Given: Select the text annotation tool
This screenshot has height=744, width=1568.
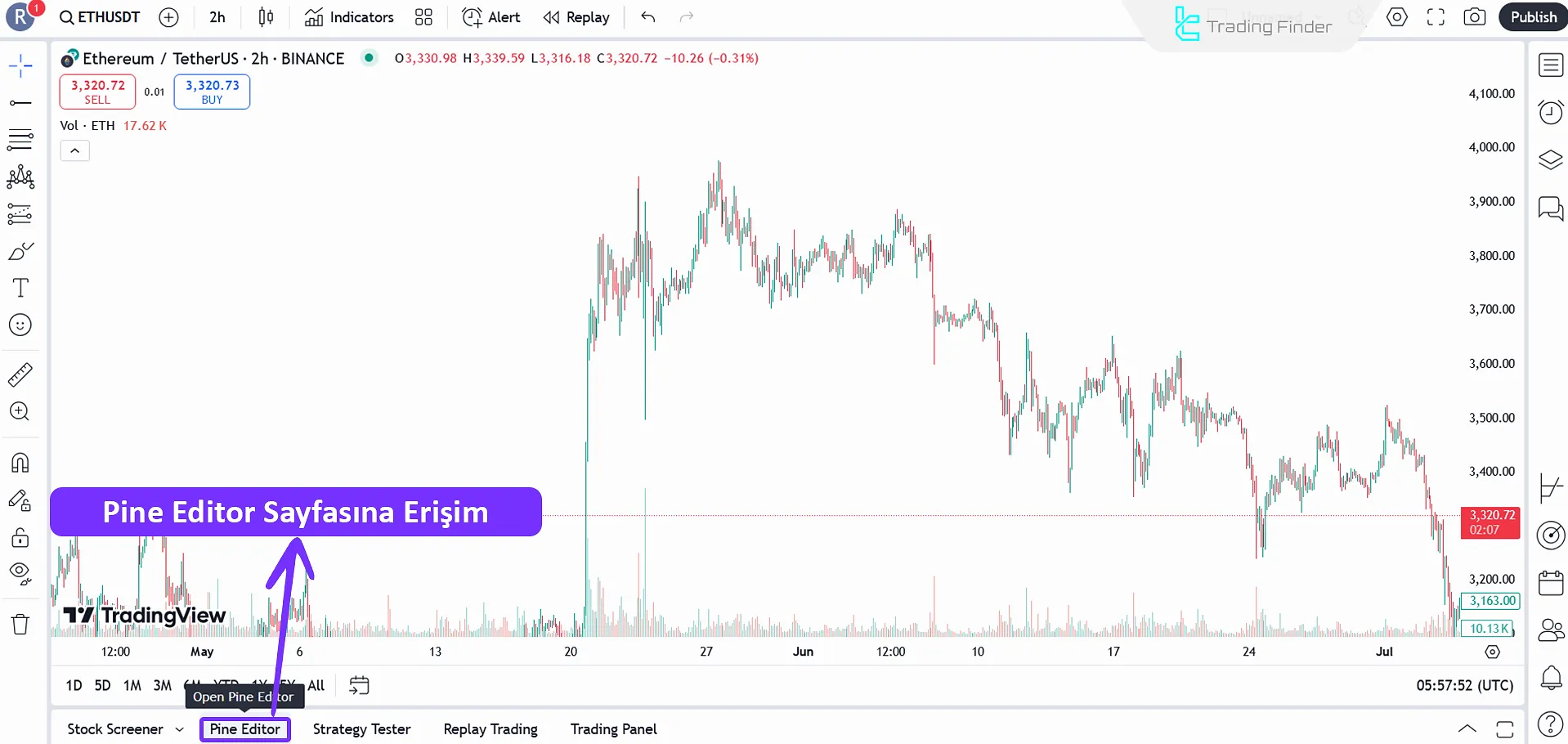Looking at the screenshot, I should coord(20,287).
